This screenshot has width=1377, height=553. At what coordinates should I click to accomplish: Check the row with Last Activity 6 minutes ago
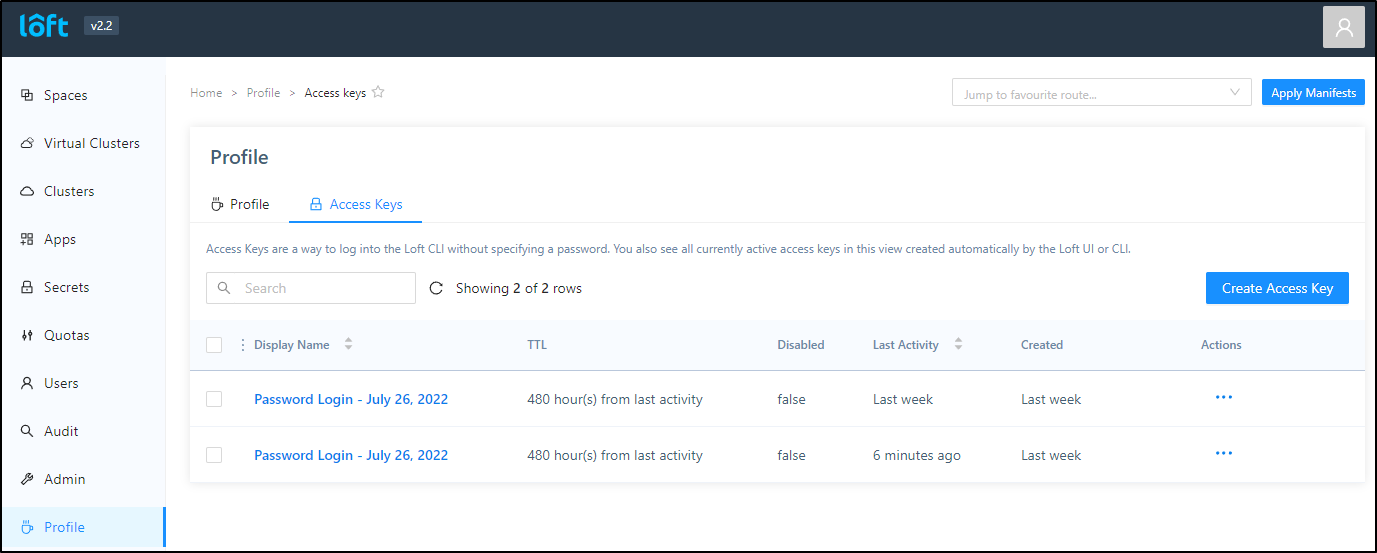tap(214, 455)
